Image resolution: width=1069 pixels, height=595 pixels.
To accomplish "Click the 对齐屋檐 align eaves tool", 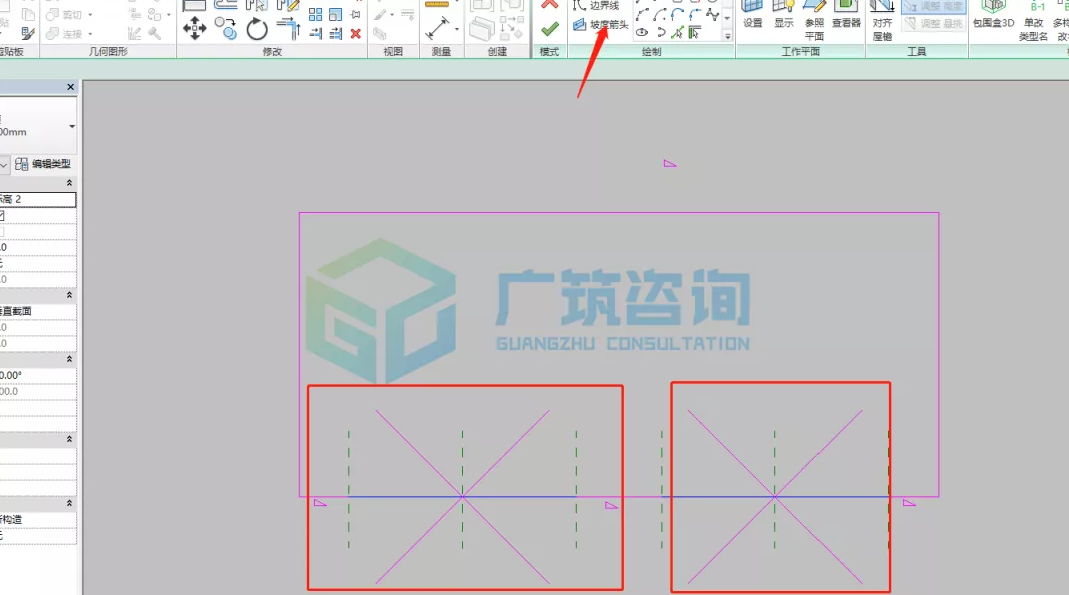I will pyautogui.click(x=882, y=20).
